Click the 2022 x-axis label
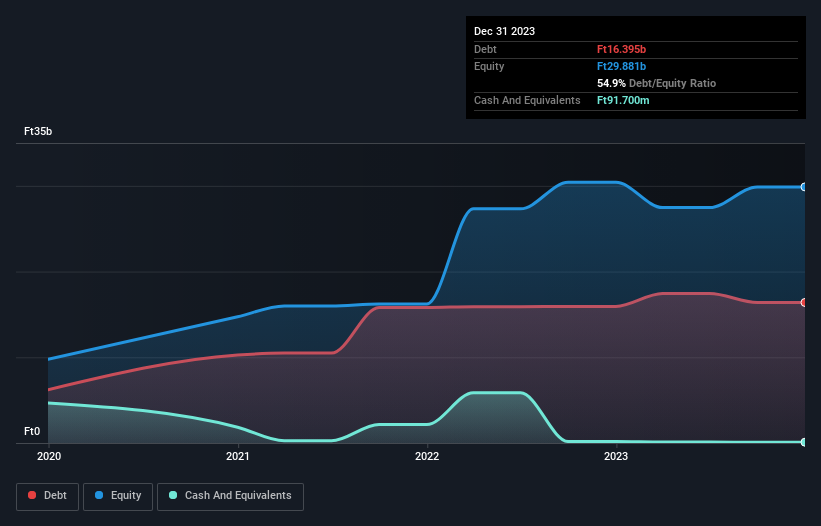821x526 pixels. coord(427,456)
